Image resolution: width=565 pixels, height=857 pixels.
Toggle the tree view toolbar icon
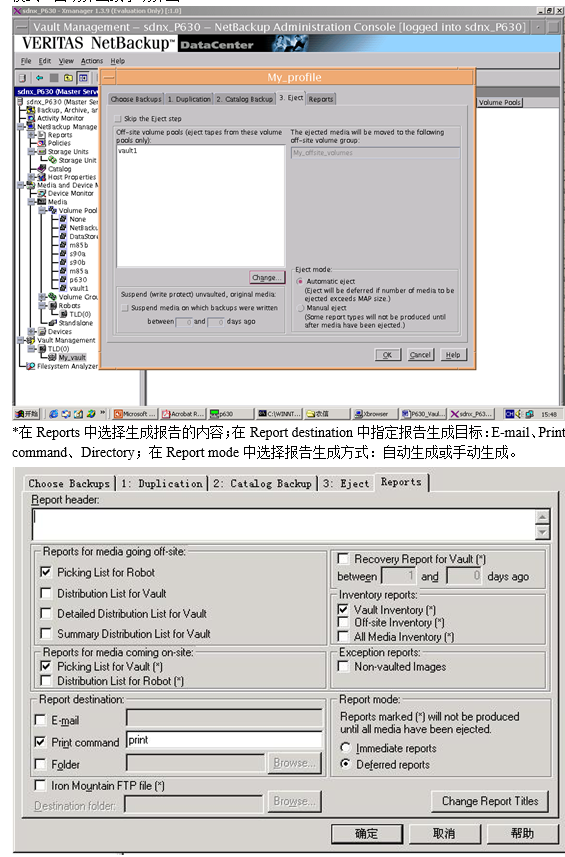tap(83, 78)
